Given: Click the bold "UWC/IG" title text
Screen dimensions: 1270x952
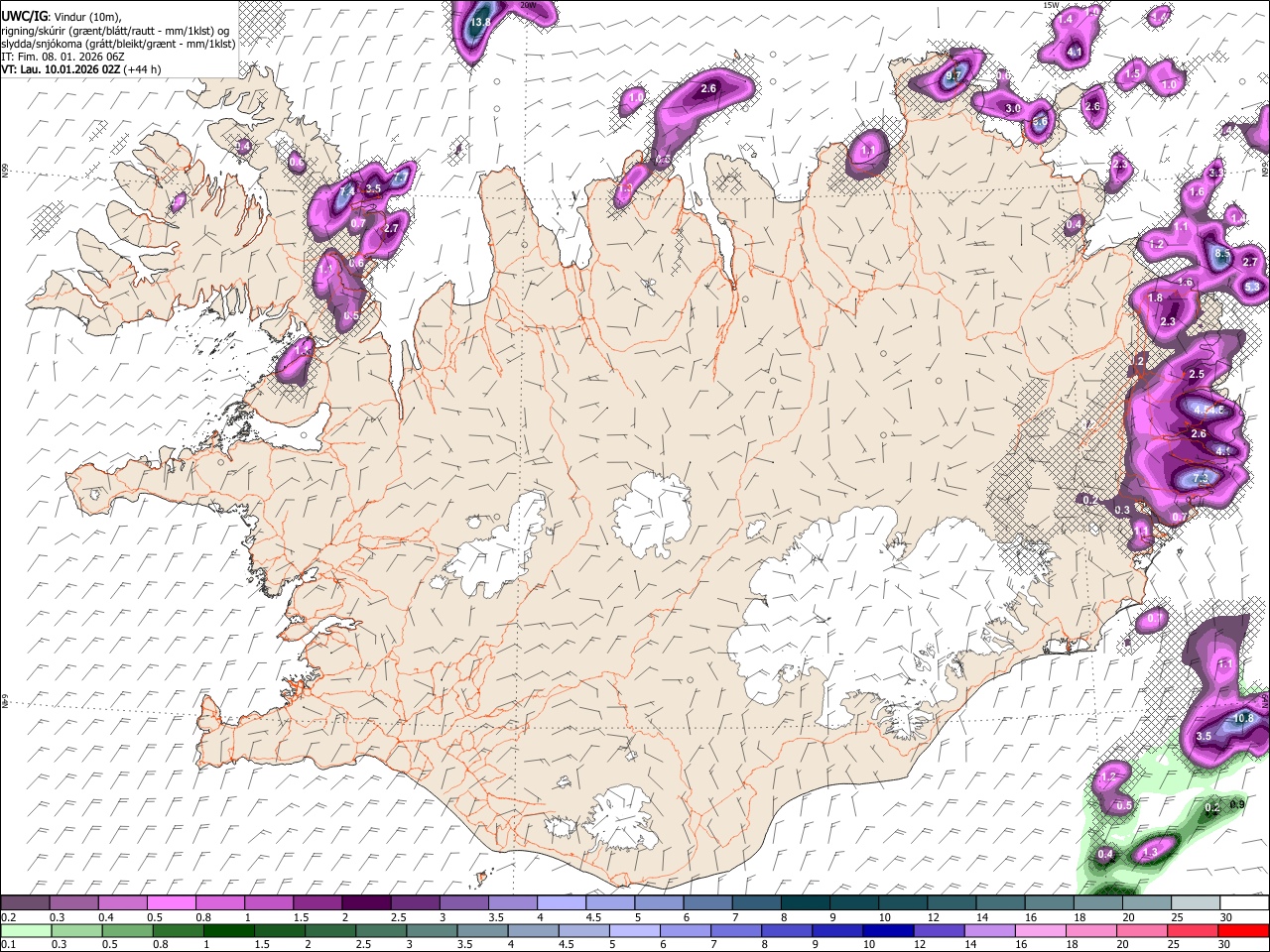Looking at the screenshot, I should coord(24,16).
